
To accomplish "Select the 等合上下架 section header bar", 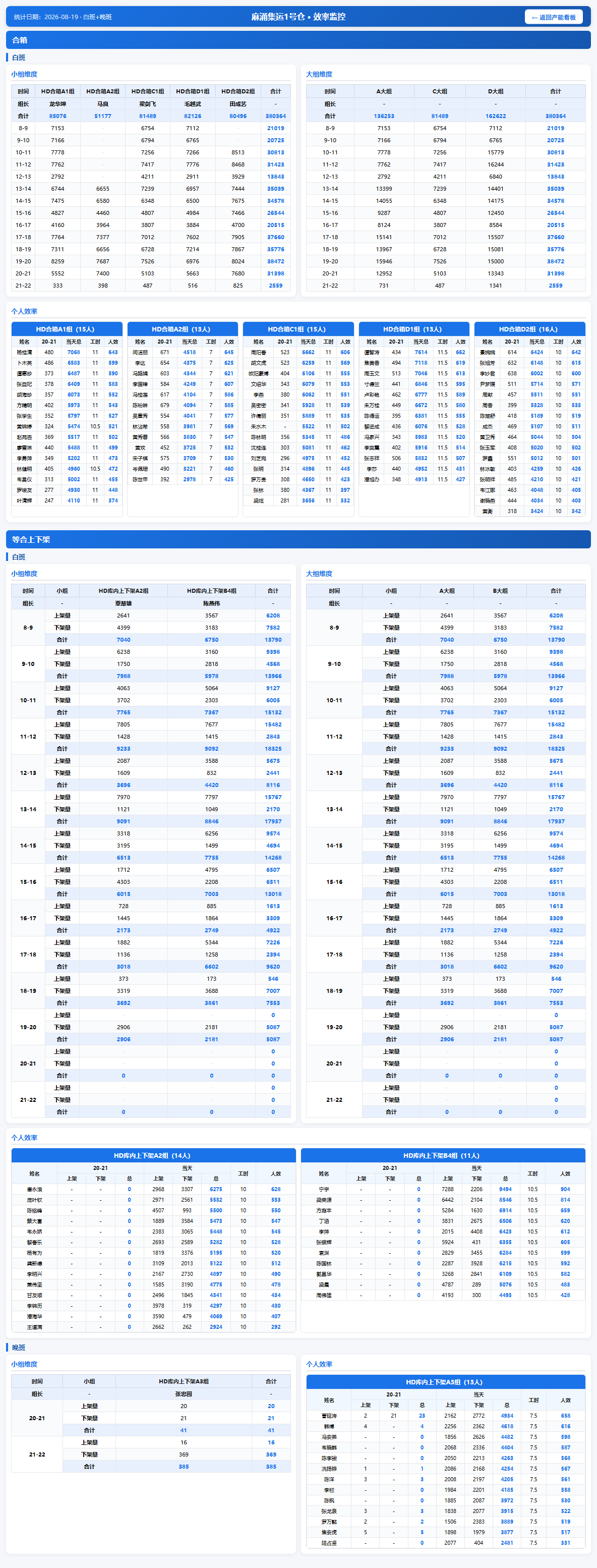I will pyautogui.click(x=298, y=539).
